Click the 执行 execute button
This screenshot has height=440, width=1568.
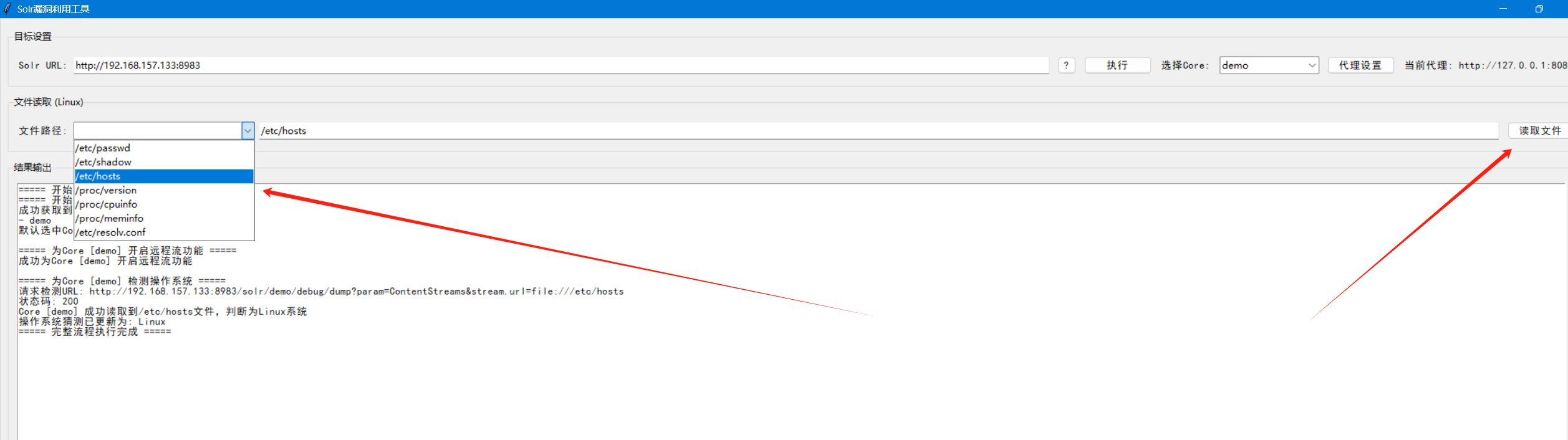click(1117, 65)
